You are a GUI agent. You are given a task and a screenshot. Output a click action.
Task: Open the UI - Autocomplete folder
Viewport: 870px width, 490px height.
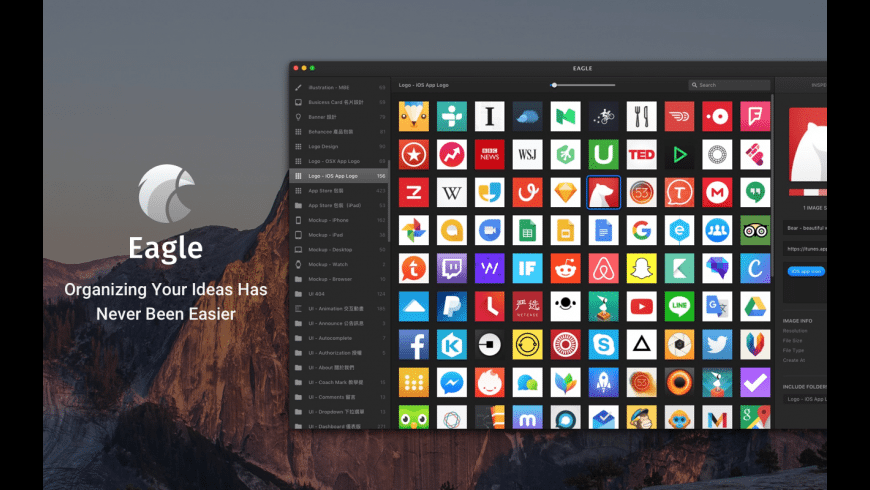coord(339,338)
